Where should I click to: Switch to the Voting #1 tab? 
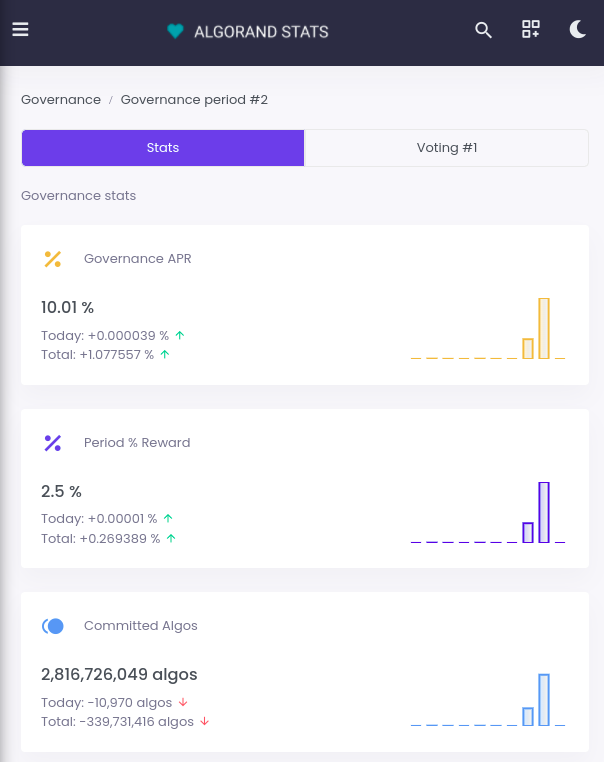(x=447, y=148)
